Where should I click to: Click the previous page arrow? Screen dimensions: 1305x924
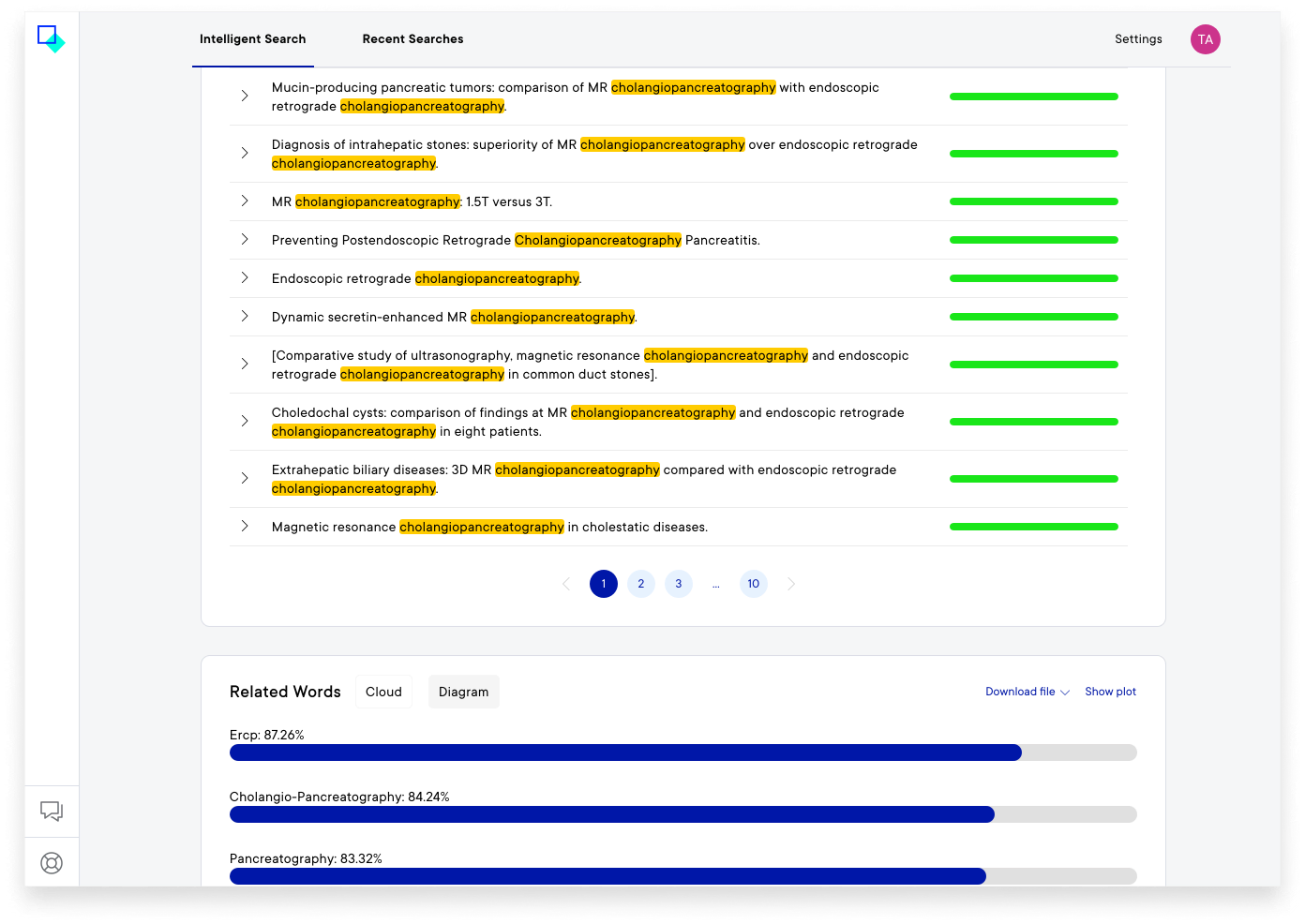tap(566, 584)
